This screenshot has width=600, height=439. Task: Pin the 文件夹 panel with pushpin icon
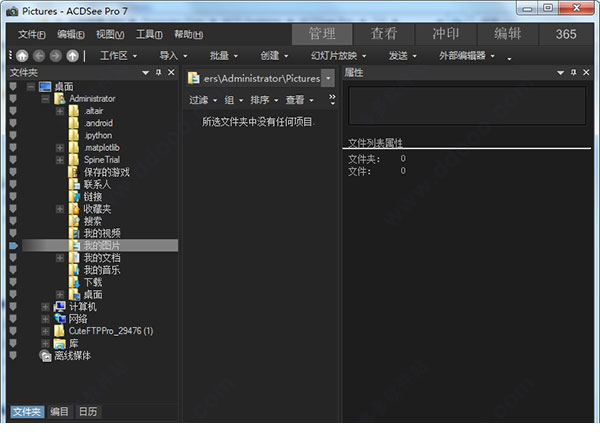pyautogui.click(x=158, y=72)
